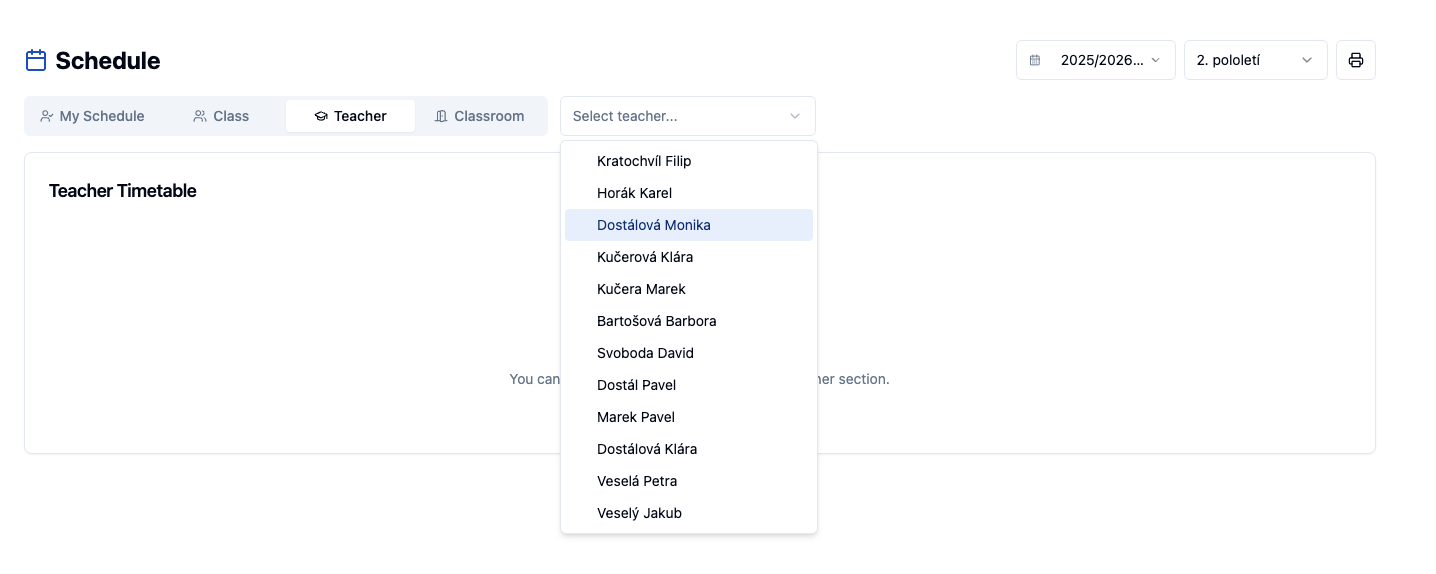Screen dimensions: 1436x574
Task: Choose Horák Karel from teacher list
Action: click(x=688, y=193)
